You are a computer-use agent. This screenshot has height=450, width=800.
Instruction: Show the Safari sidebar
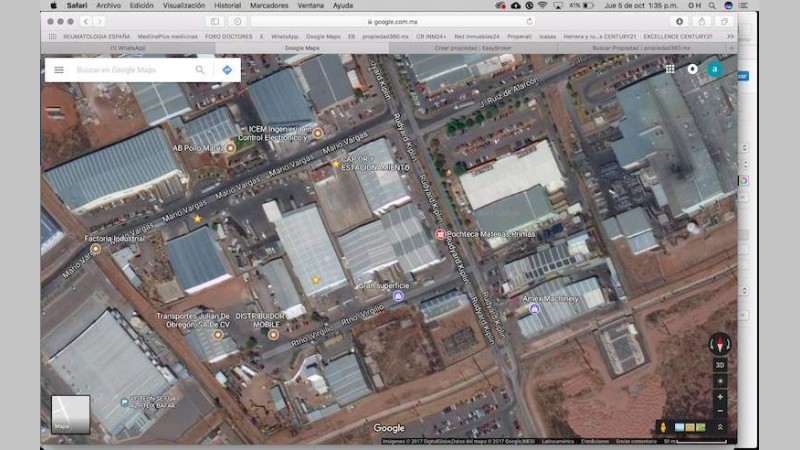click(215, 21)
